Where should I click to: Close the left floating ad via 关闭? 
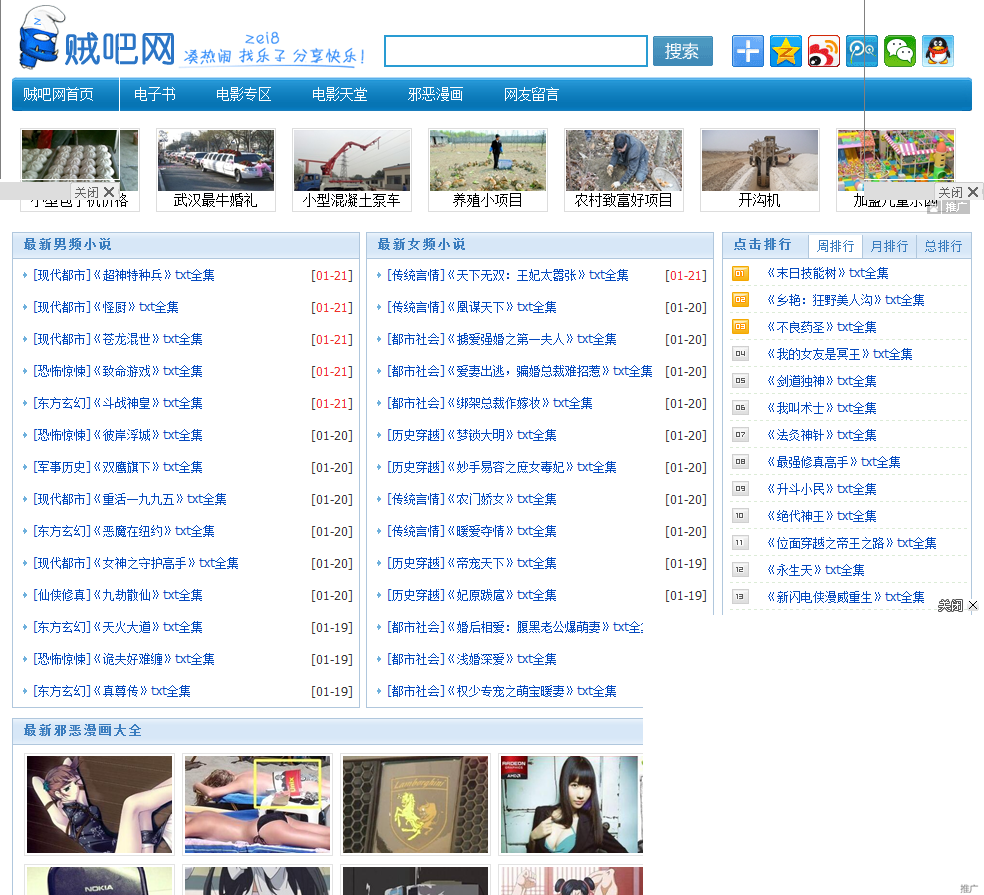[x=94, y=192]
